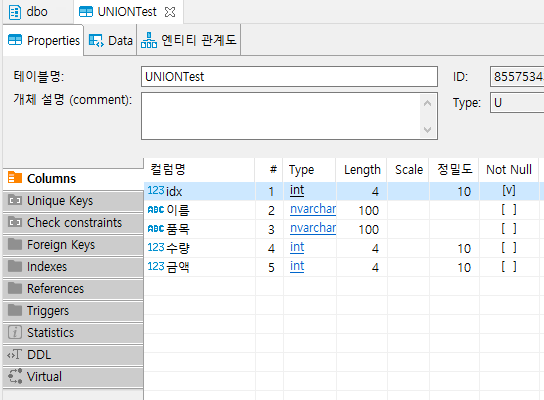Open Check constraints section
The width and height of the screenshot is (544, 400).
73,223
